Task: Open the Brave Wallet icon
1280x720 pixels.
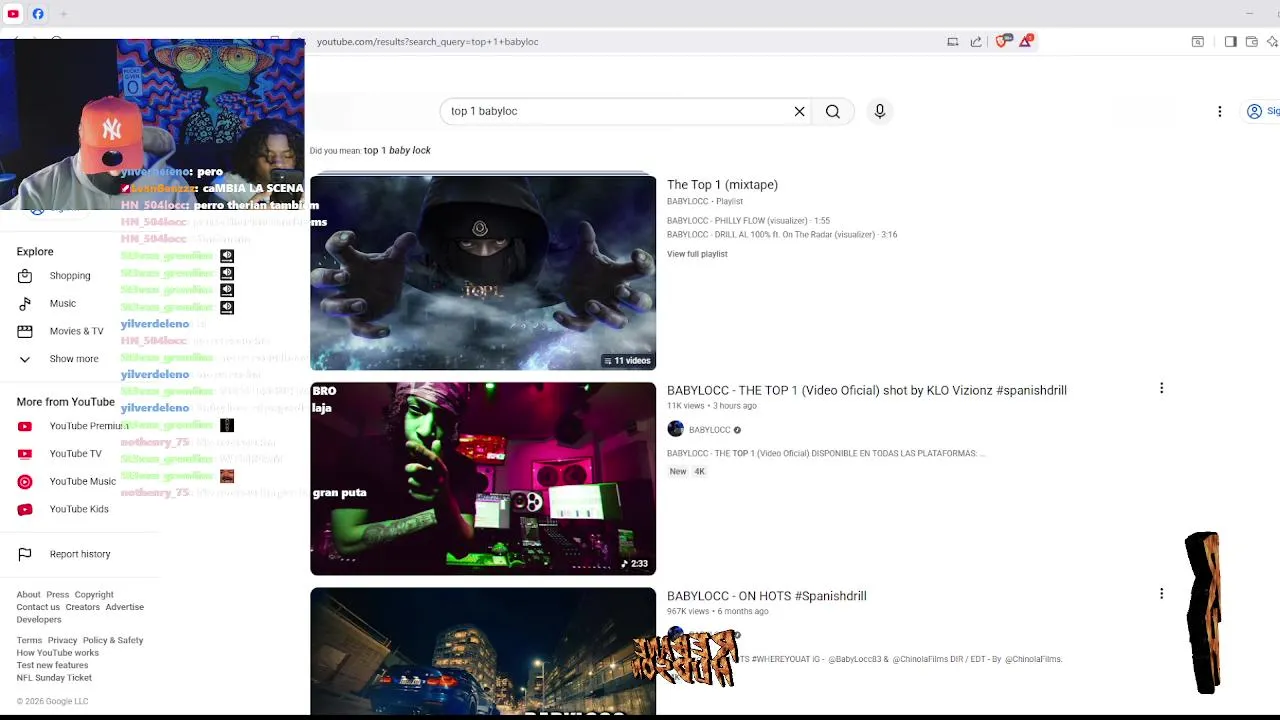Action: [x=1251, y=42]
